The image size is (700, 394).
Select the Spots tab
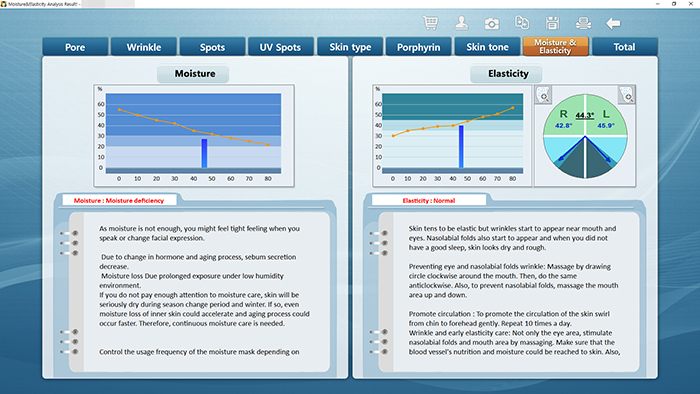pos(212,47)
